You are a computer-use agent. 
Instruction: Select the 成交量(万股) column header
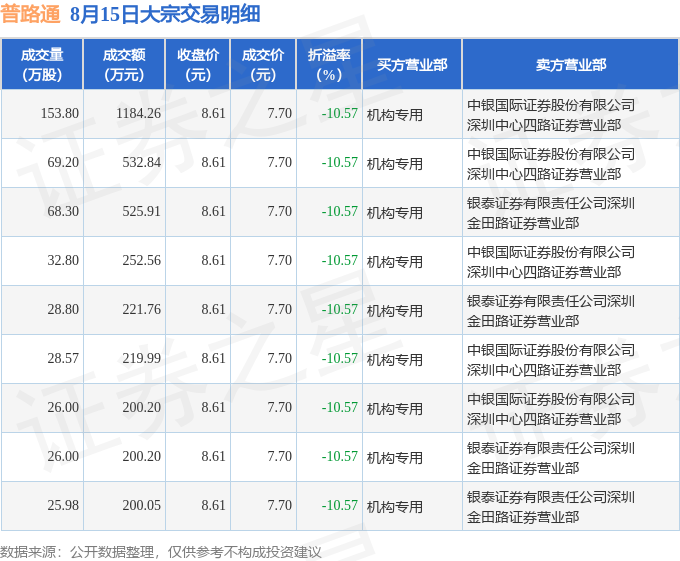pos(42,65)
